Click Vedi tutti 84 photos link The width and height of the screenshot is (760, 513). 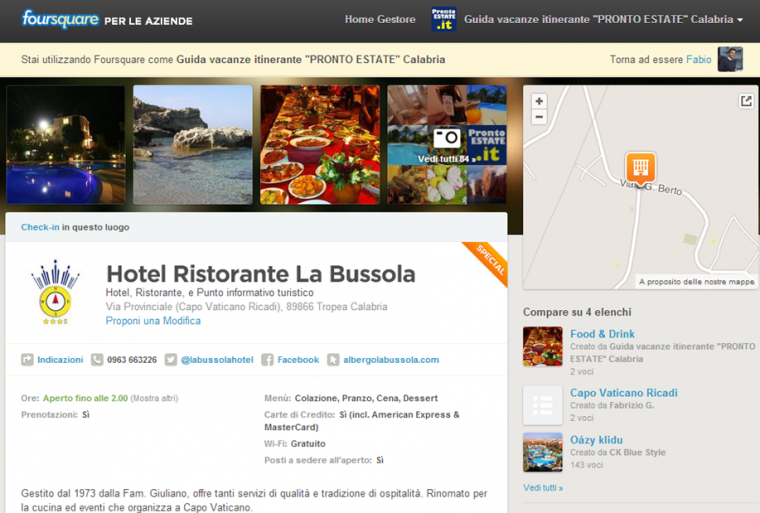tap(446, 159)
